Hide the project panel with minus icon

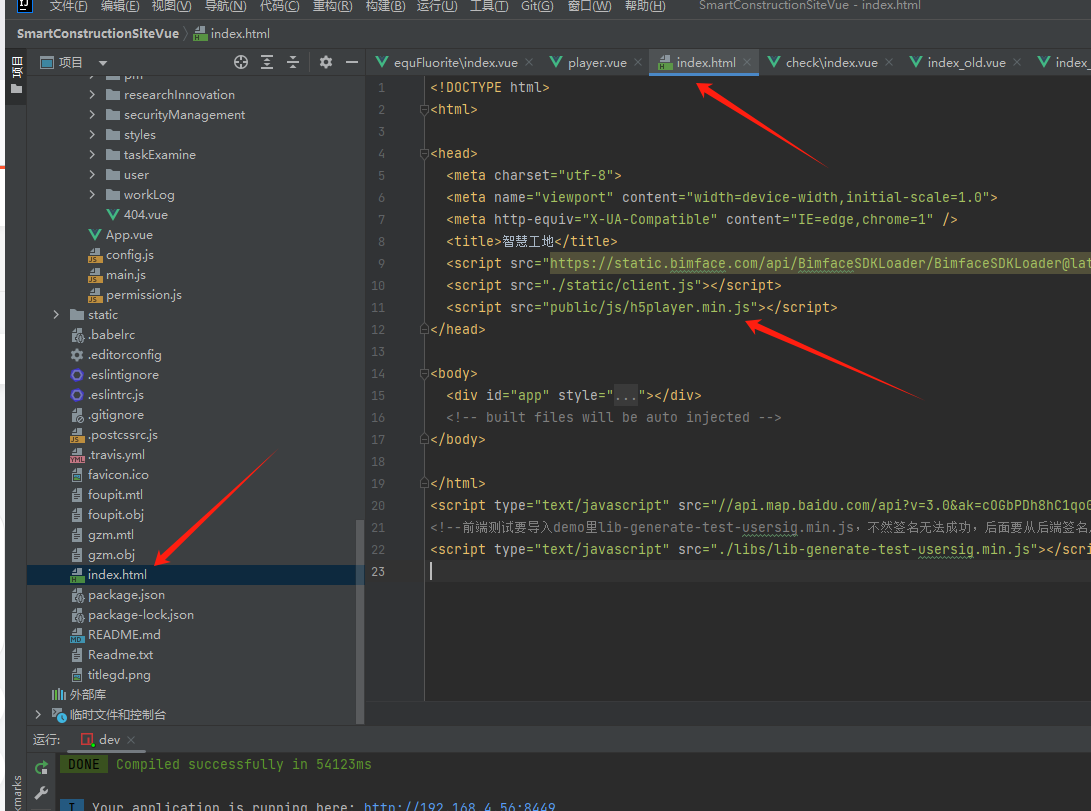(352, 63)
